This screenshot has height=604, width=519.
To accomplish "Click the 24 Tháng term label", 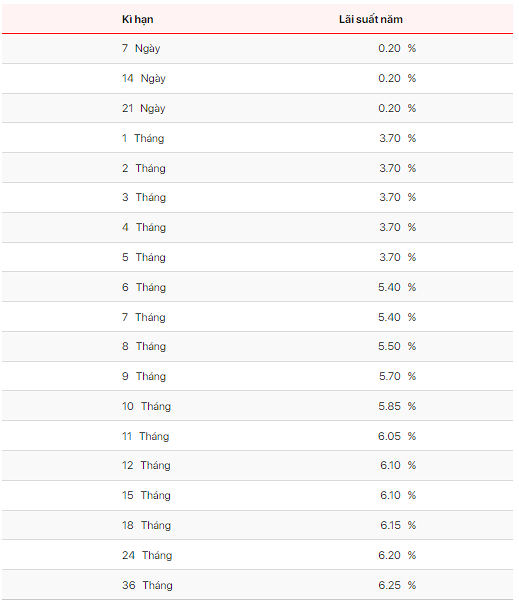I will 147,555.
